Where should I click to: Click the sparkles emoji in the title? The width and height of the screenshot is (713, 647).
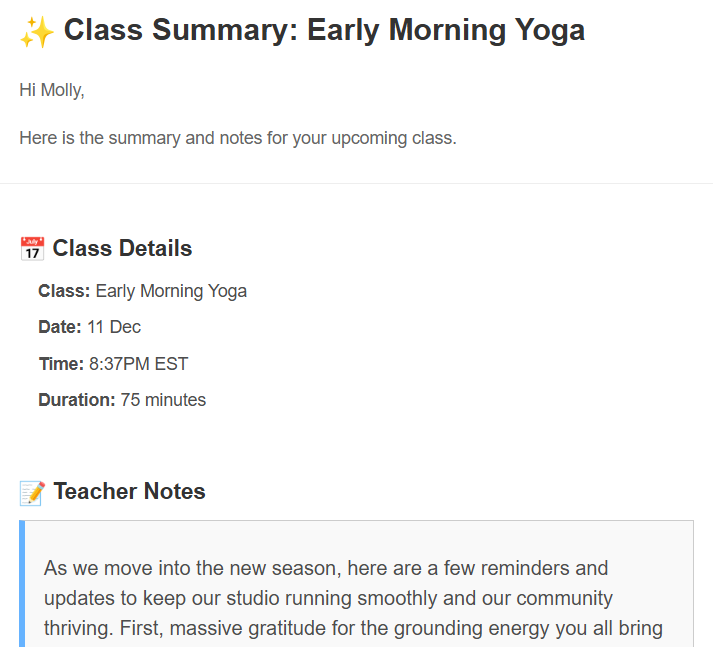tap(36, 31)
